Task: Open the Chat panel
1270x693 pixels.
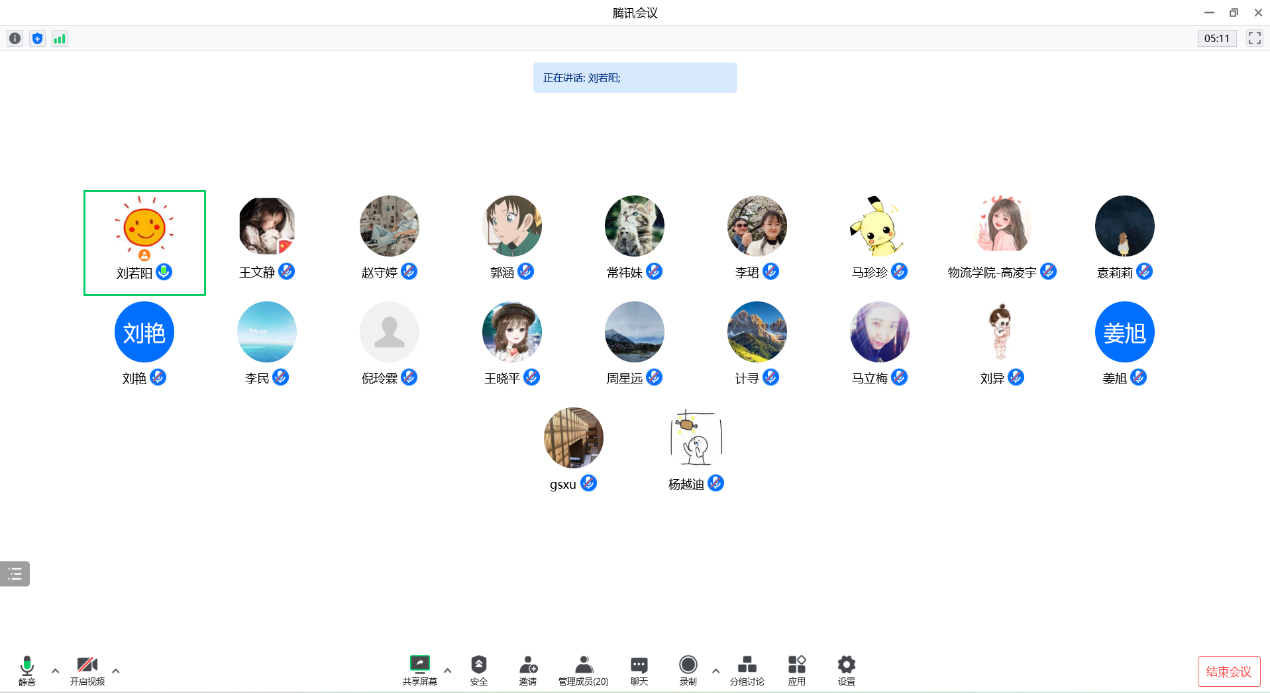Action: click(639, 669)
